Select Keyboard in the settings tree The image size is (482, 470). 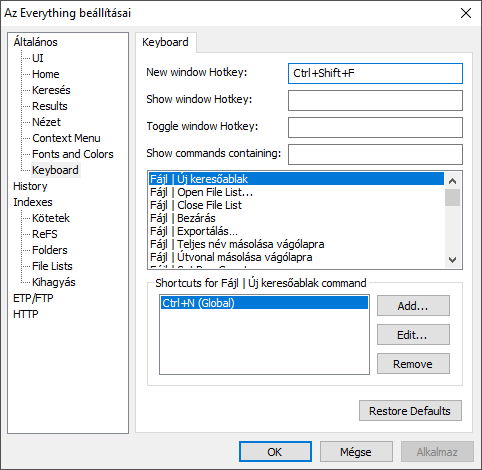(55, 170)
